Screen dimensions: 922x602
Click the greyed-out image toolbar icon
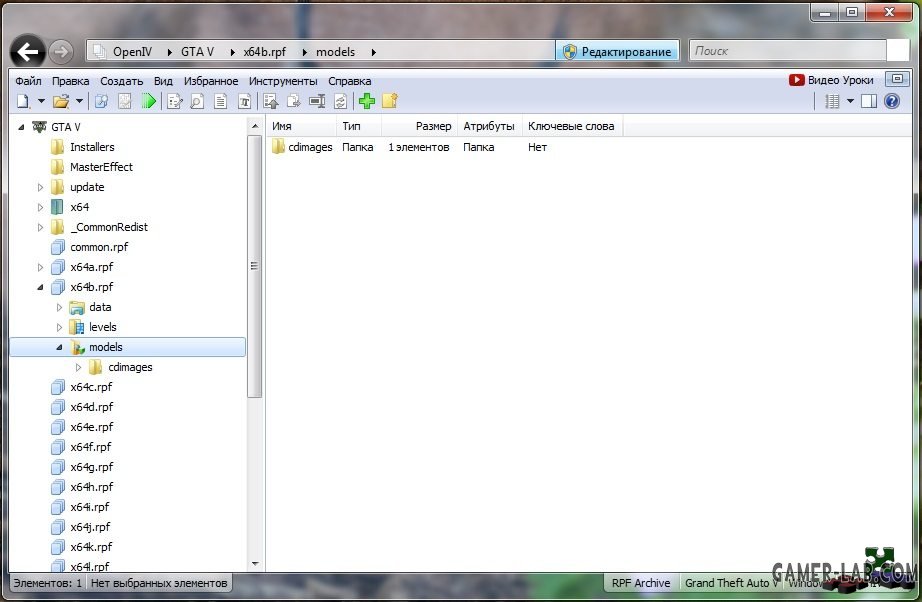pos(125,101)
